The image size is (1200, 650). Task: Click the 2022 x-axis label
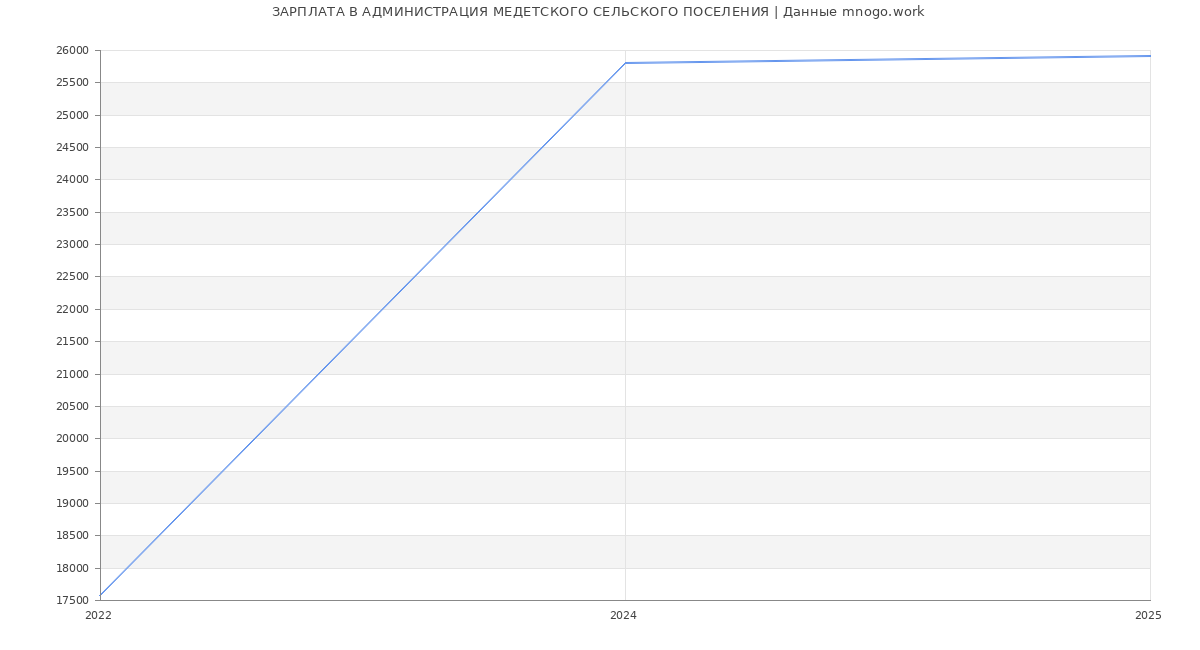click(99, 615)
